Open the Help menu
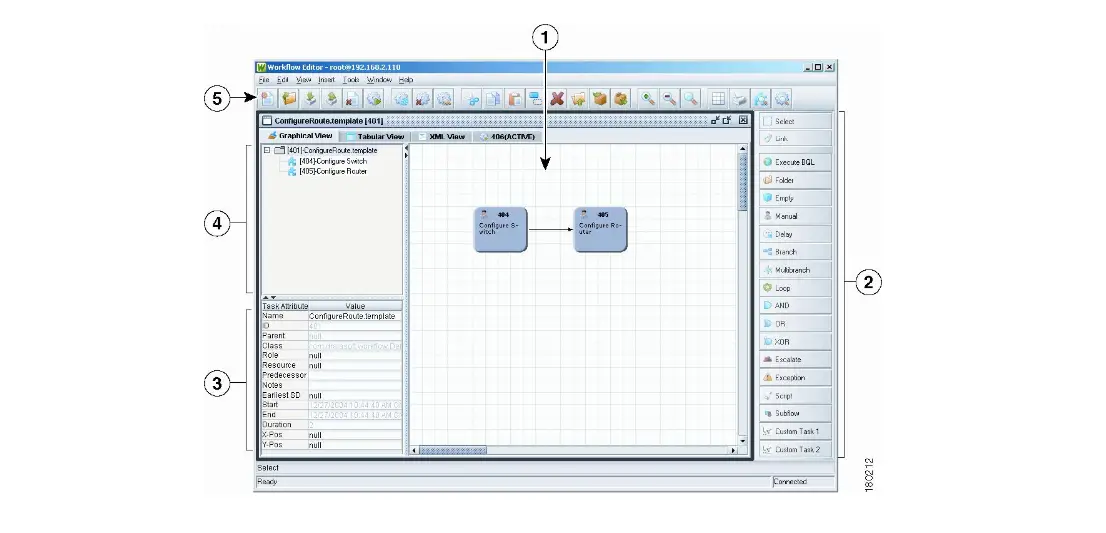Image resolution: width=1106 pixels, height=533 pixels. 406,80
